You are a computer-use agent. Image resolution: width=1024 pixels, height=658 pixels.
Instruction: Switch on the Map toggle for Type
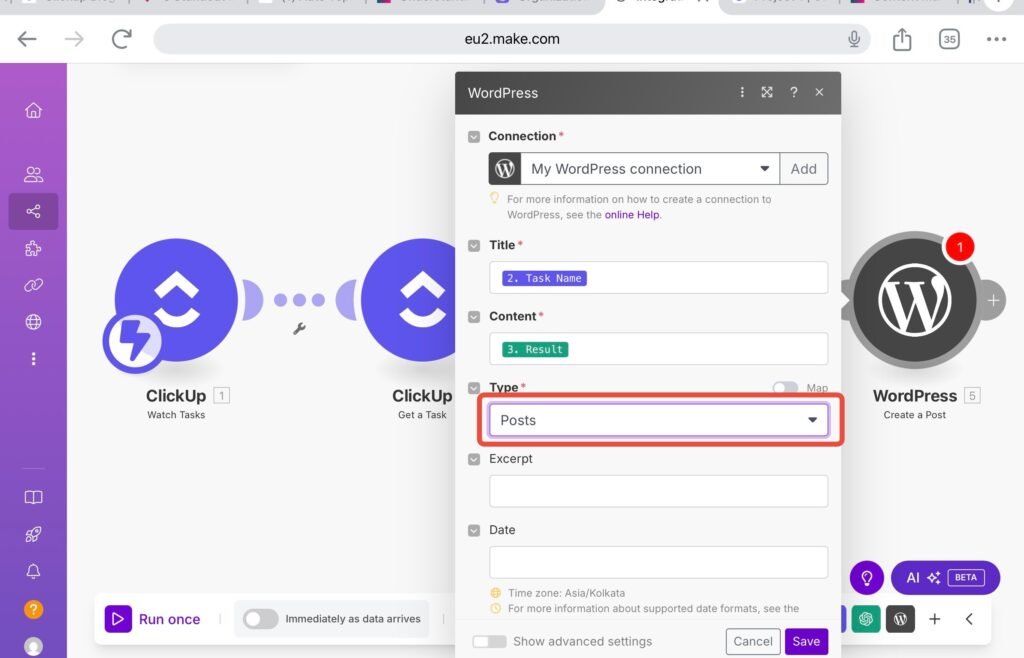(x=785, y=388)
